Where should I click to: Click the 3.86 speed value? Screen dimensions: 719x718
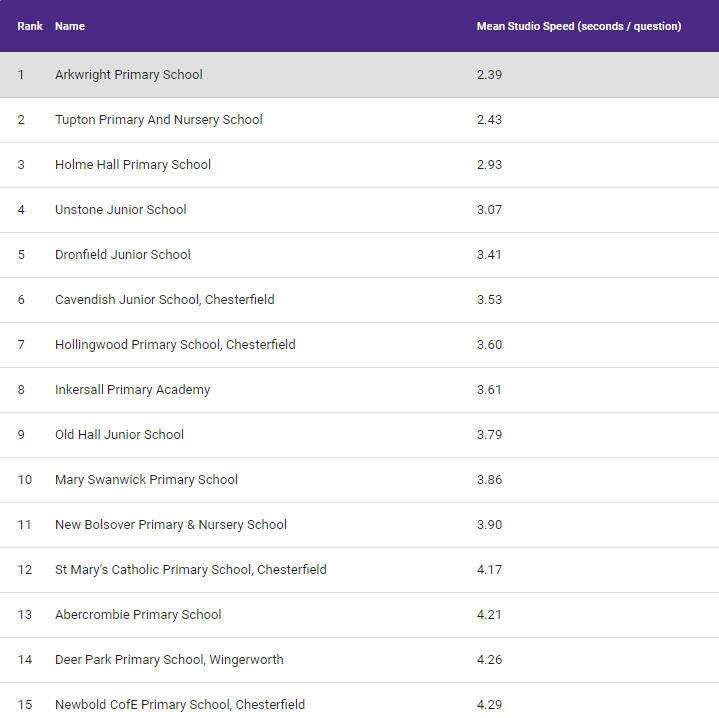[489, 479]
